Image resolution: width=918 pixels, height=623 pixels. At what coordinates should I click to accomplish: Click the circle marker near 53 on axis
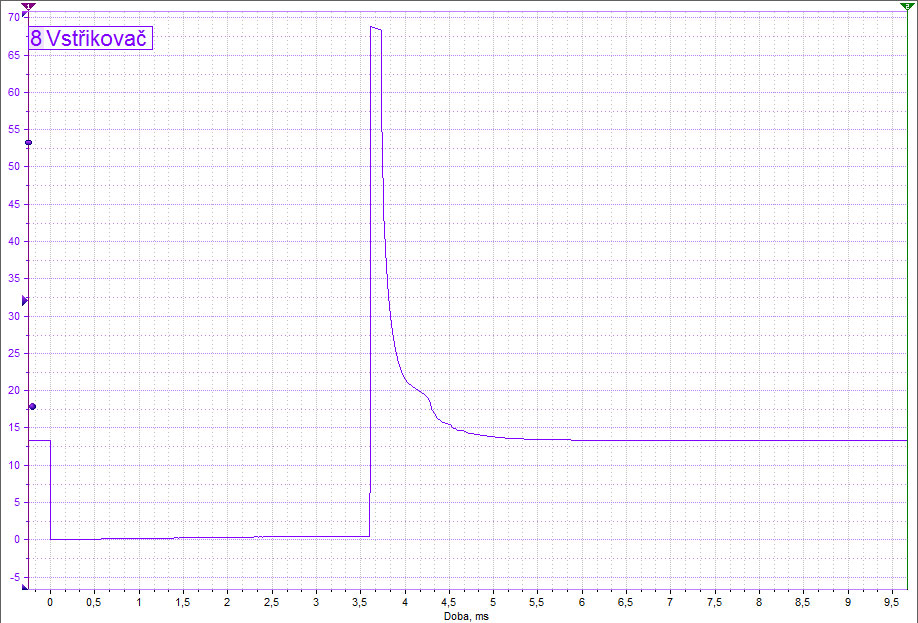pyautogui.click(x=29, y=143)
